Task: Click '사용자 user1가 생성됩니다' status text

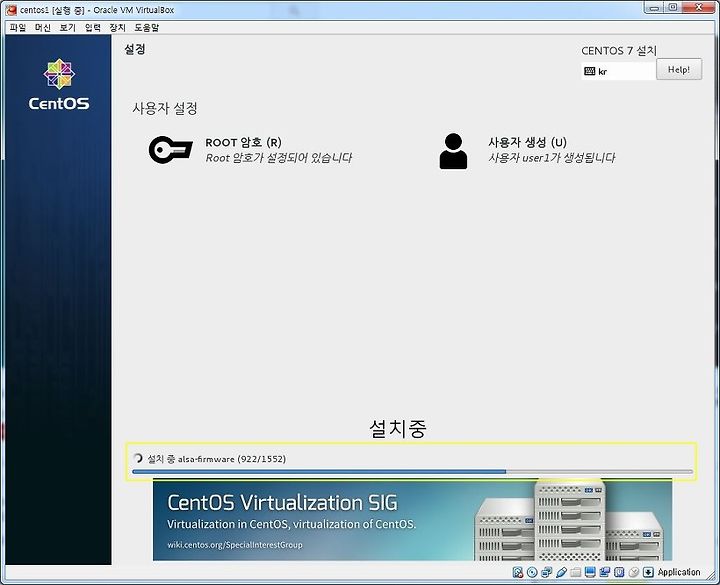Action: tap(551, 158)
